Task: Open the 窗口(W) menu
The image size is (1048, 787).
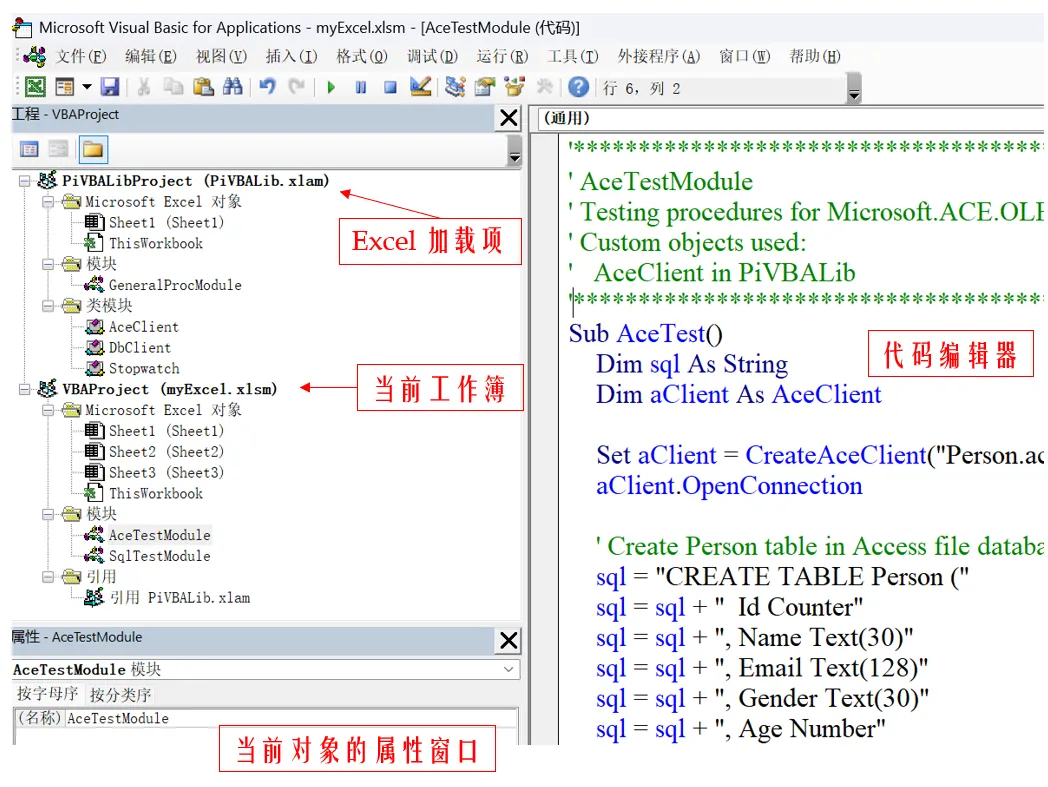Action: [745, 57]
